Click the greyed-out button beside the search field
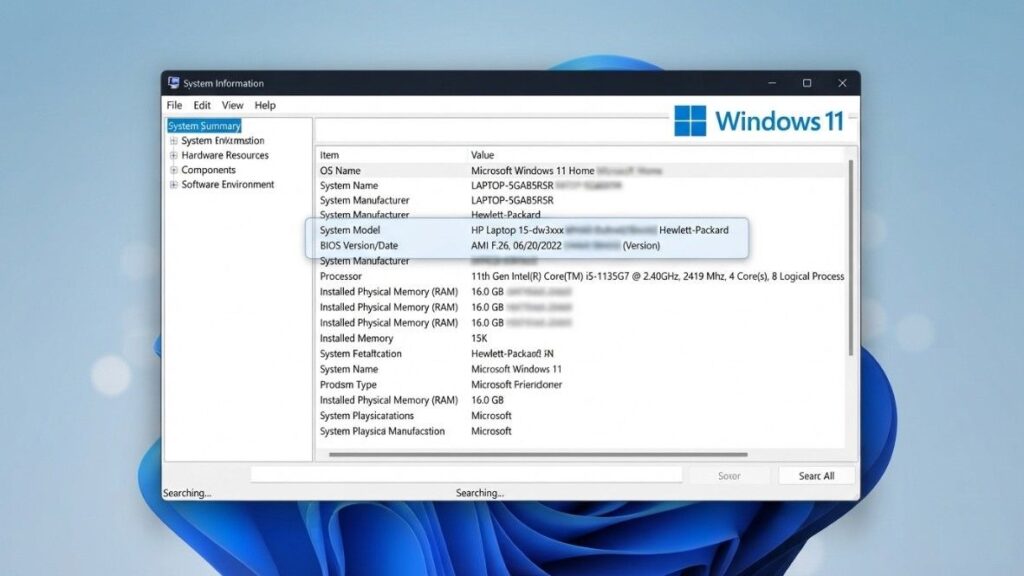The image size is (1024, 576). click(x=729, y=476)
